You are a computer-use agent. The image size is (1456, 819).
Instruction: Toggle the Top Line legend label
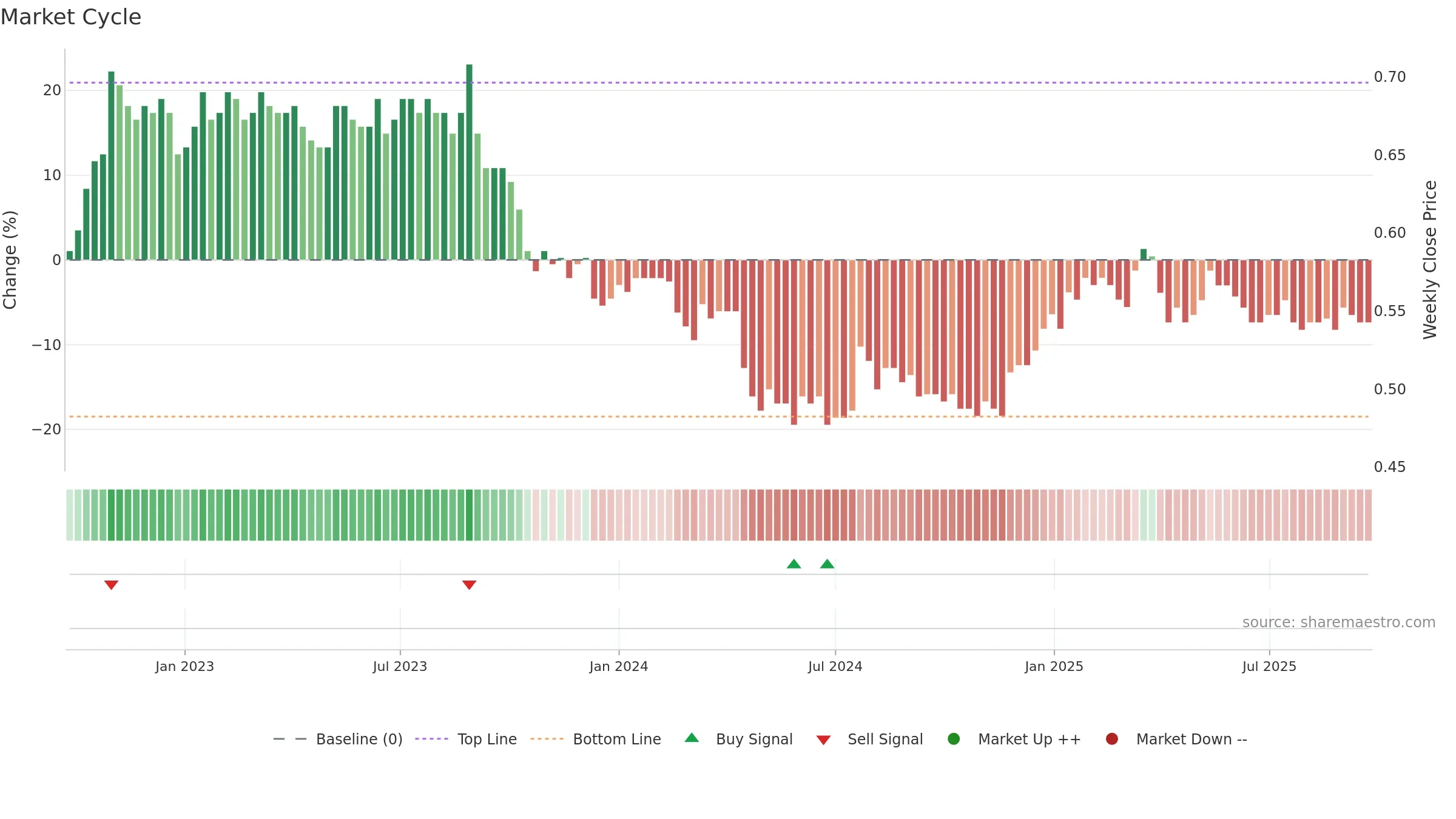click(x=487, y=740)
